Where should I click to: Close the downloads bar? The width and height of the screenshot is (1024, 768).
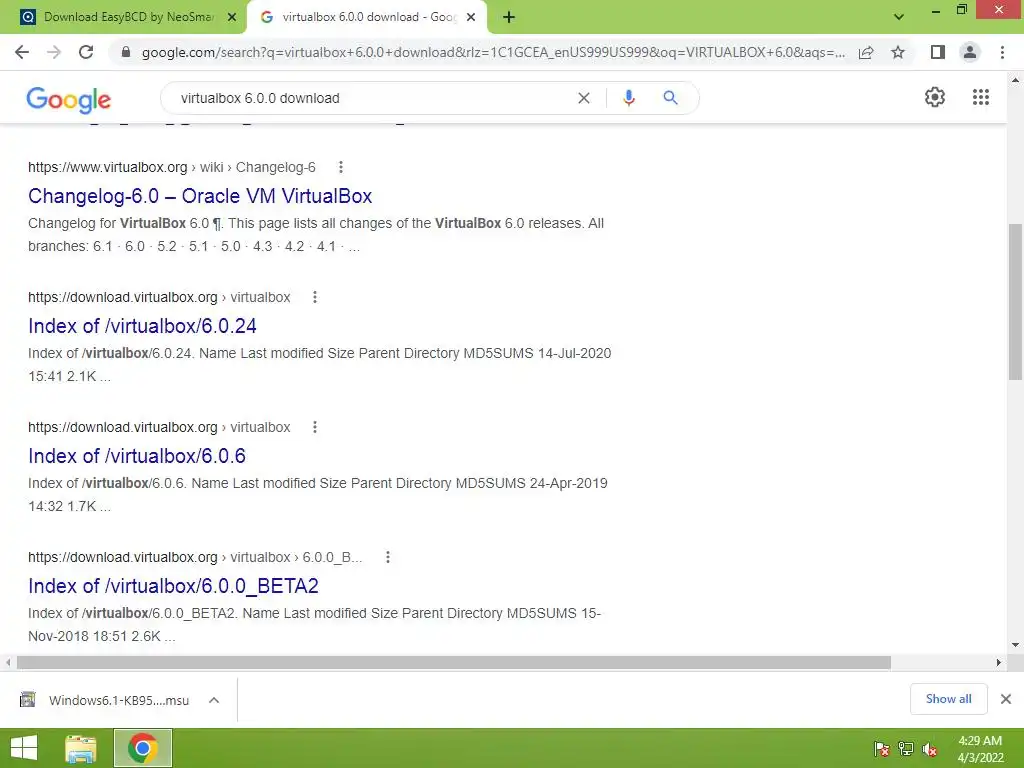click(x=1006, y=699)
